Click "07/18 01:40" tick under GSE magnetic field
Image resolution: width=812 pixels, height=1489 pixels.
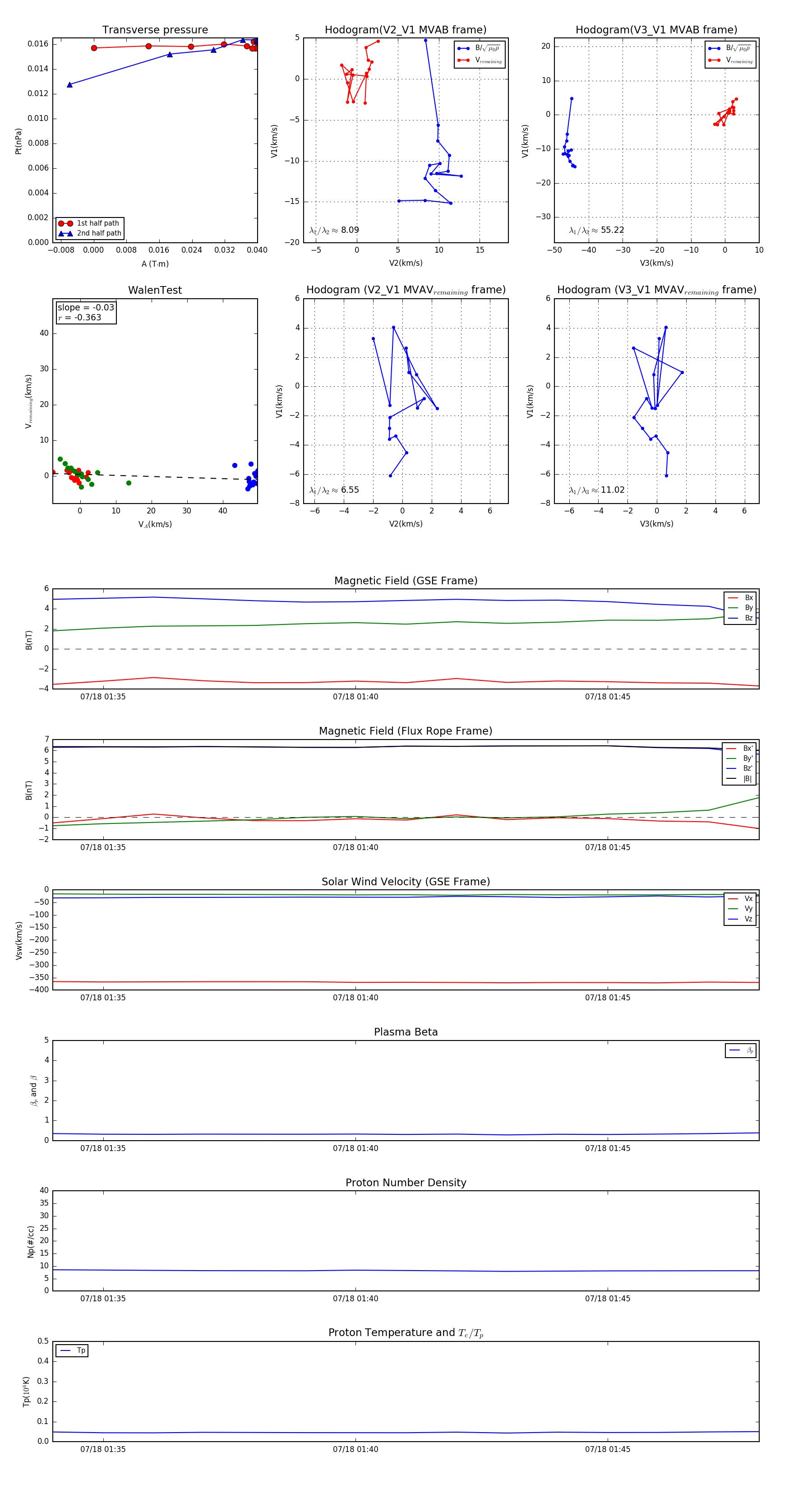click(355, 697)
